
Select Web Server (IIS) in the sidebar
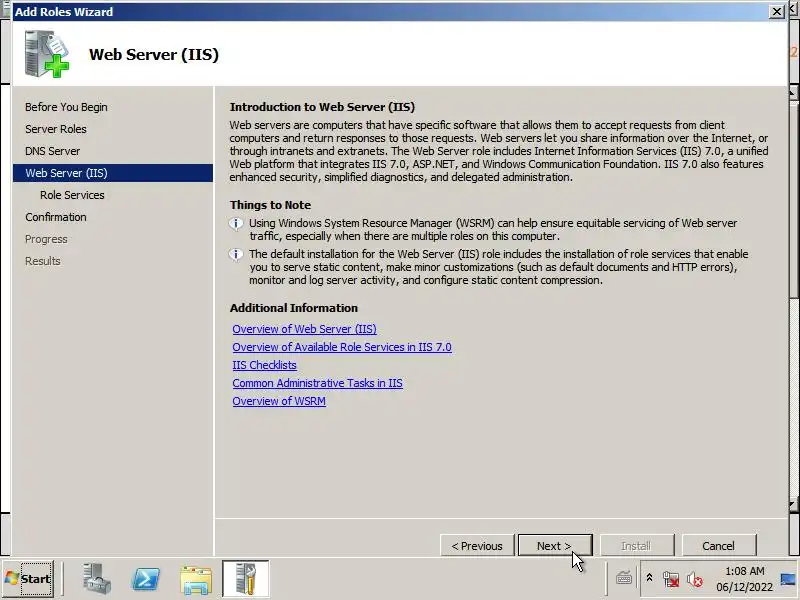113,173
